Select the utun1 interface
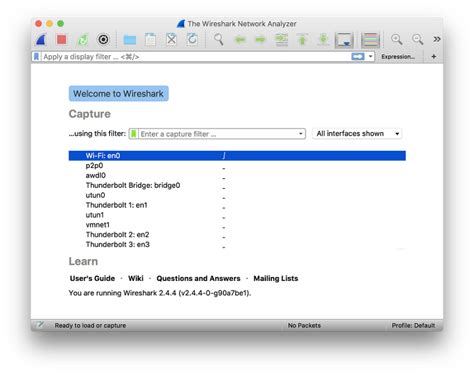The image size is (474, 375). point(237,215)
